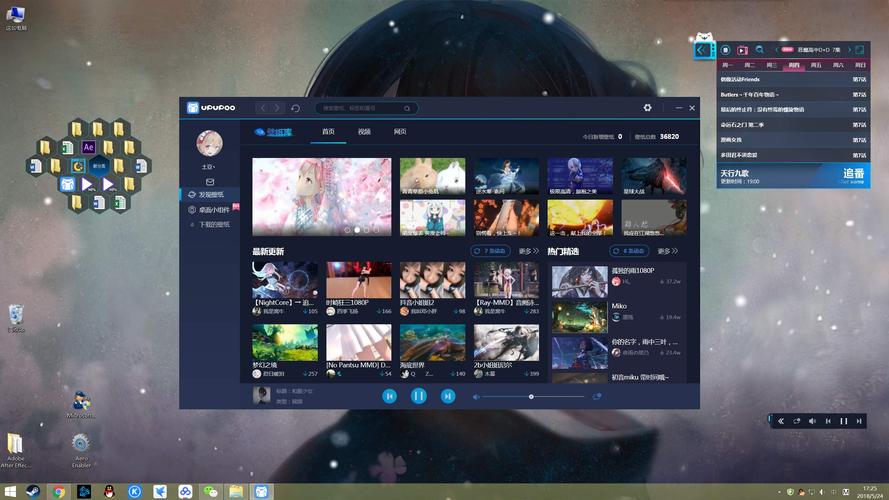Select 桌面小组件 in the upupoo sidebar
The height and width of the screenshot is (500, 889).
(210, 210)
